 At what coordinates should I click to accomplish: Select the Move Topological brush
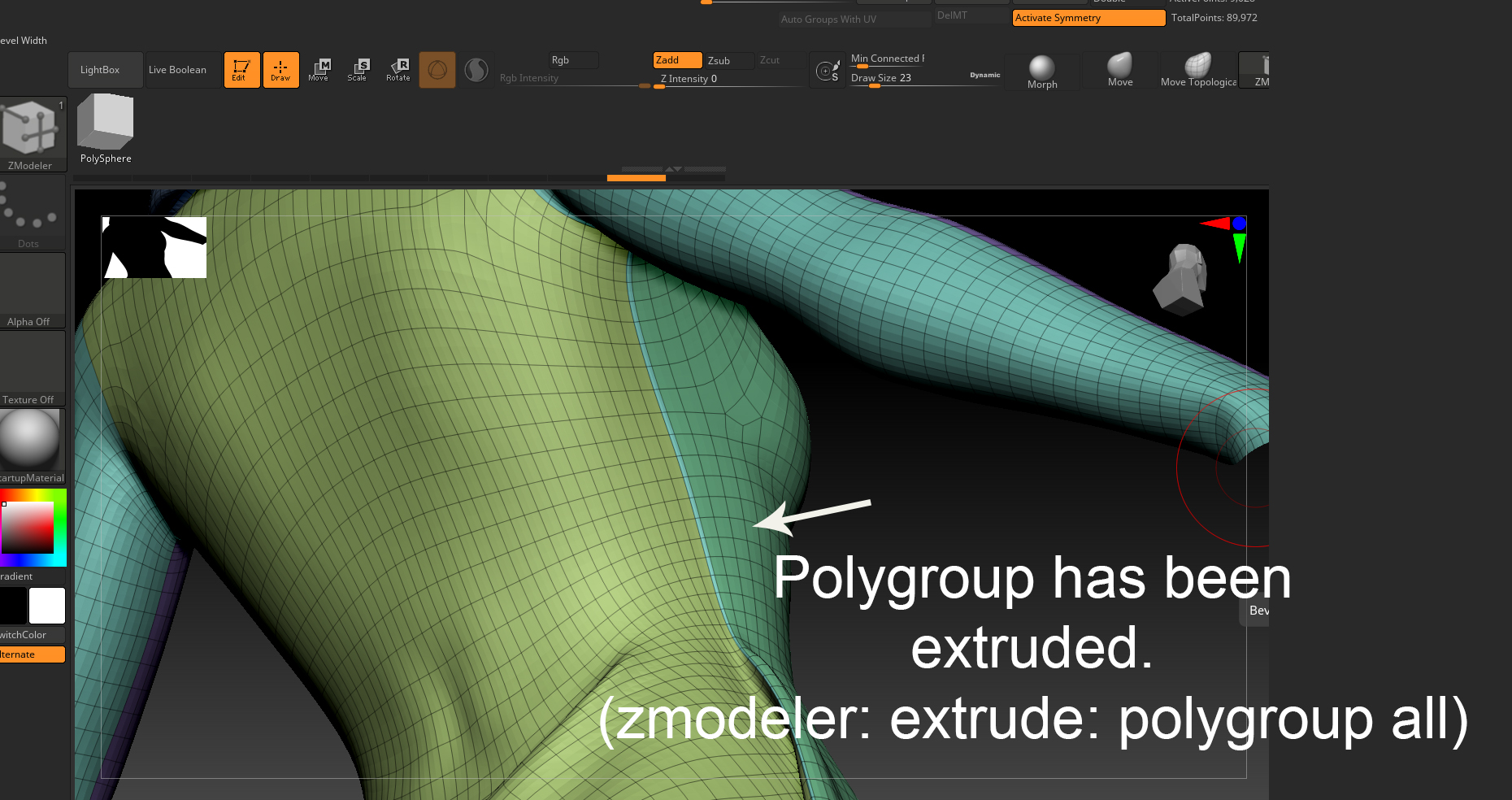click(1198, 71)
